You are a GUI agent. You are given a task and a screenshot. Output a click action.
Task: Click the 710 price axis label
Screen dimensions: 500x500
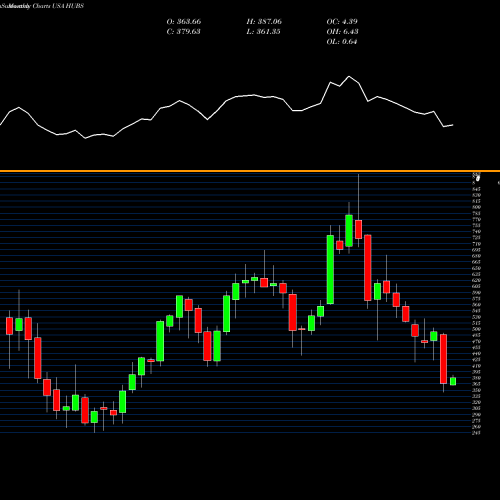tap(476, 244)
